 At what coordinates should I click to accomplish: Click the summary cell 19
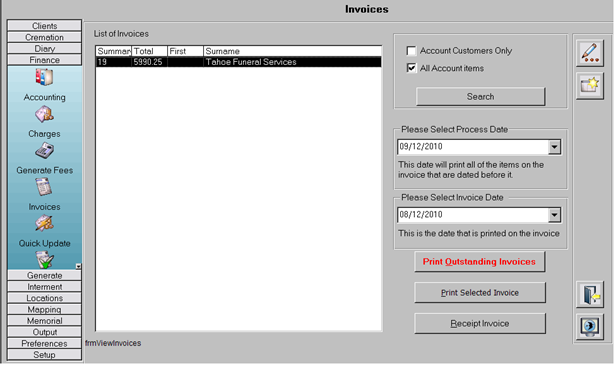point(114,62)
